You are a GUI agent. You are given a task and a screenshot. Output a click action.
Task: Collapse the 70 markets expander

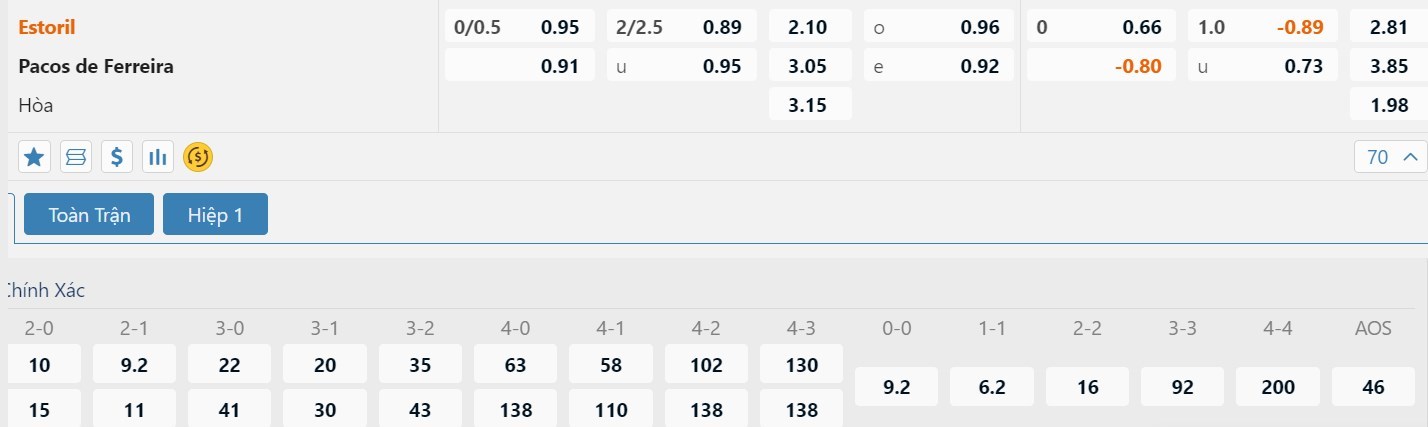pyautogui.click(x=1390, y=157)
